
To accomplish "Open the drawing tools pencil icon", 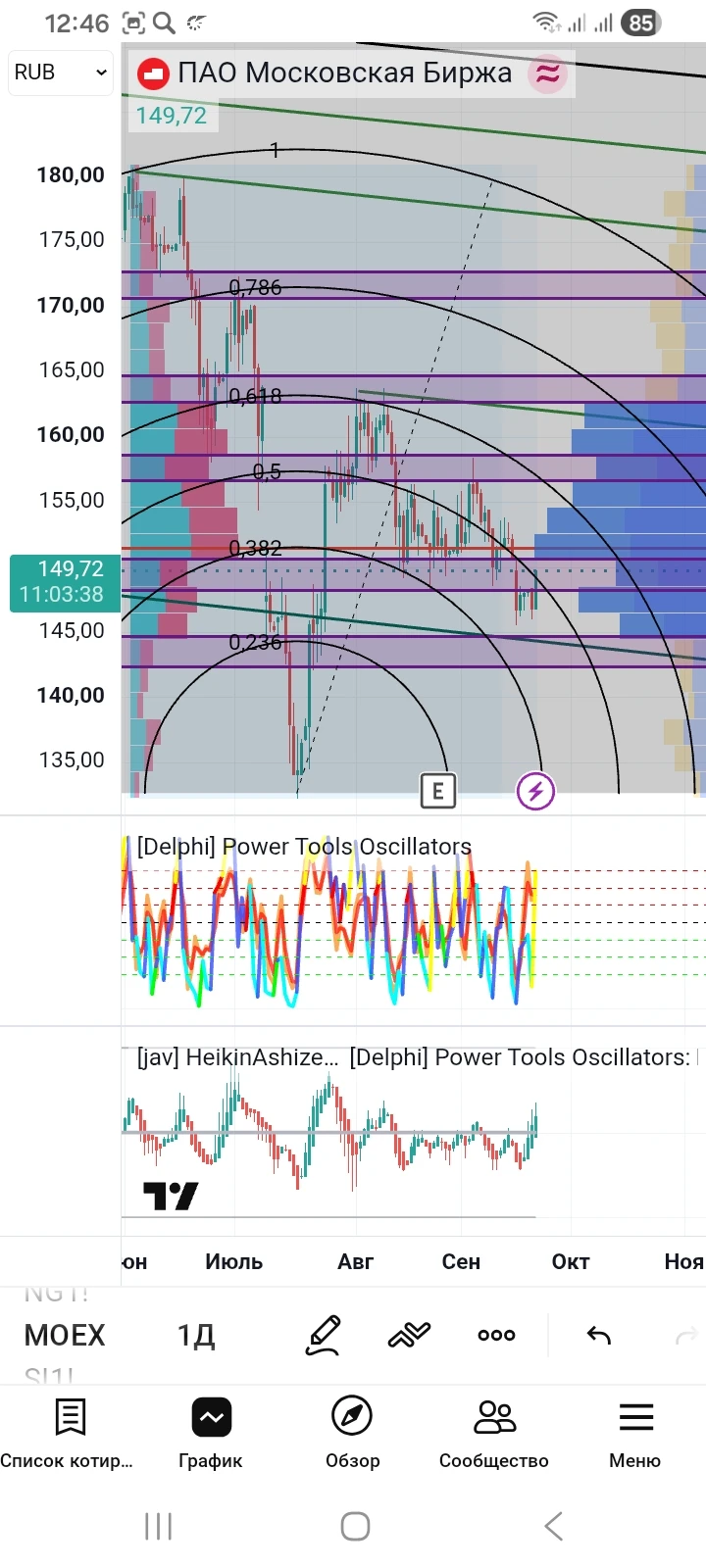I will (324, 1335).
